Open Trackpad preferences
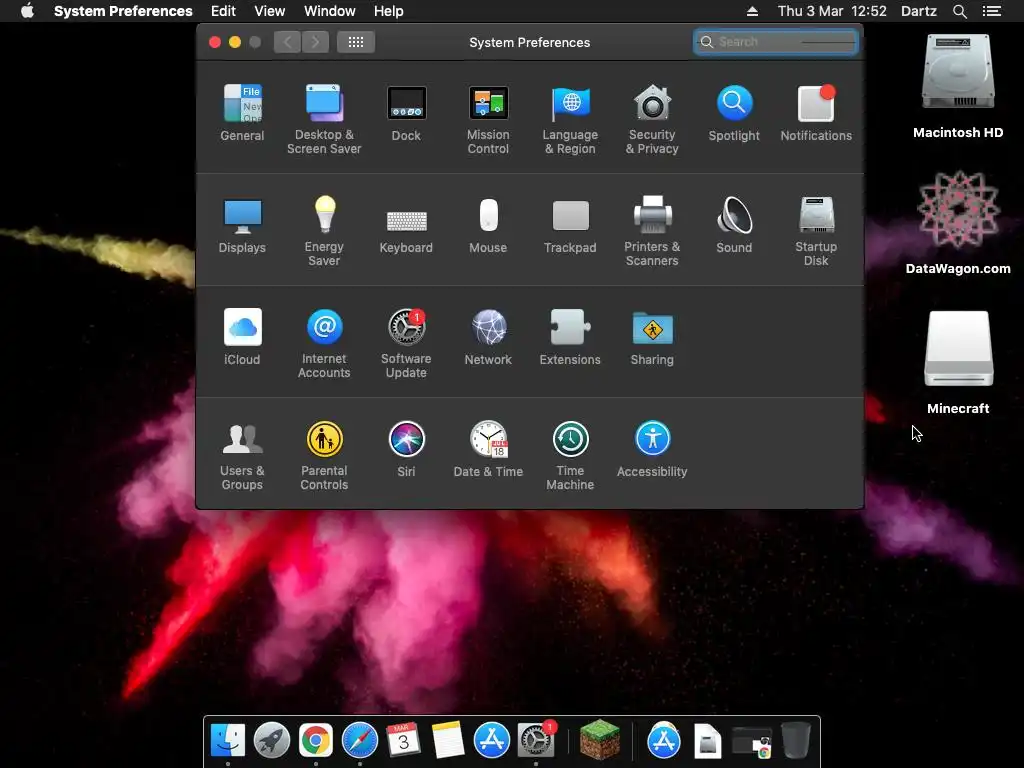The image size is (1024, 768). click(x=570, y=225)
